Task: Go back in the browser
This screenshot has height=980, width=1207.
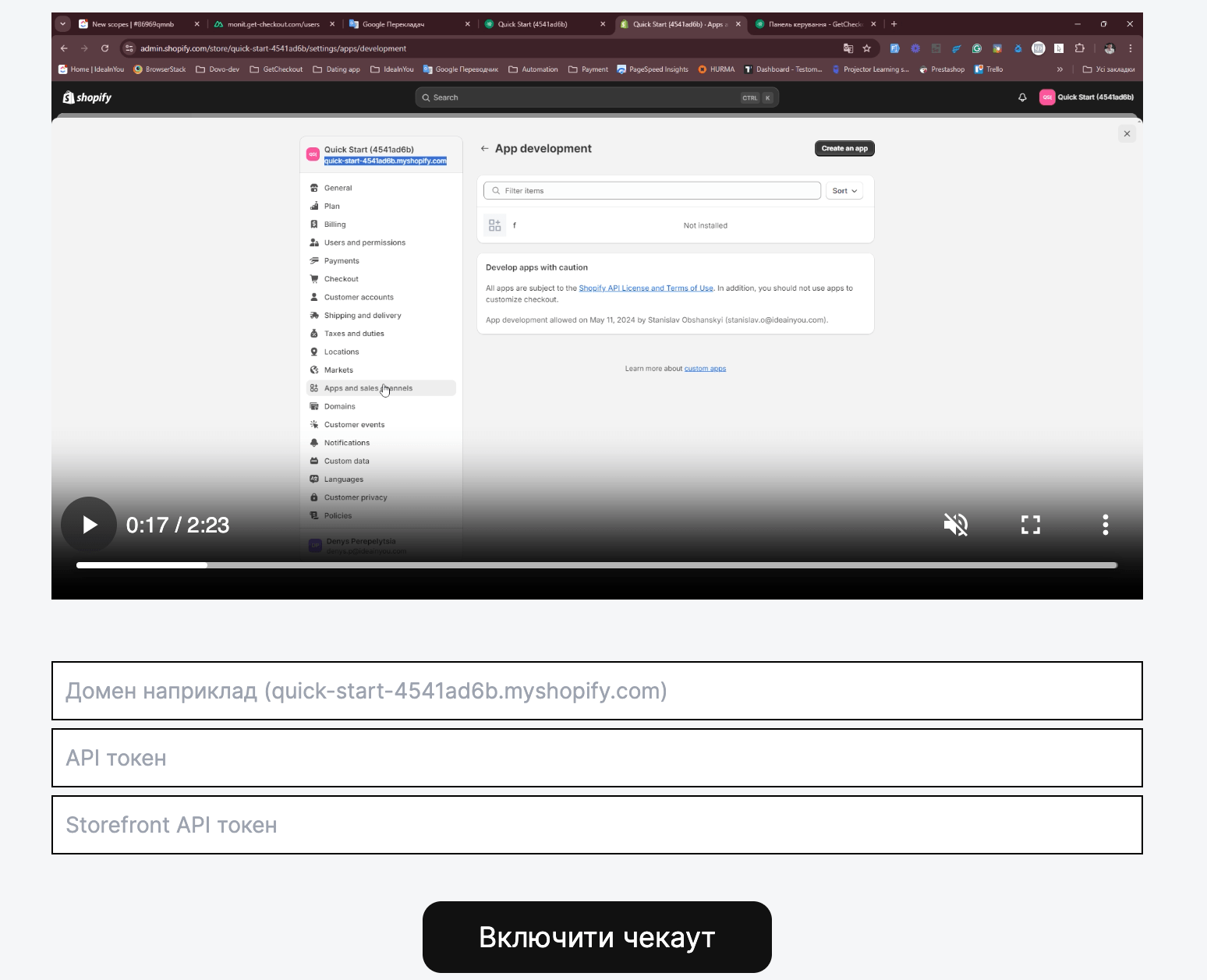Action: (x=64, y=48)
